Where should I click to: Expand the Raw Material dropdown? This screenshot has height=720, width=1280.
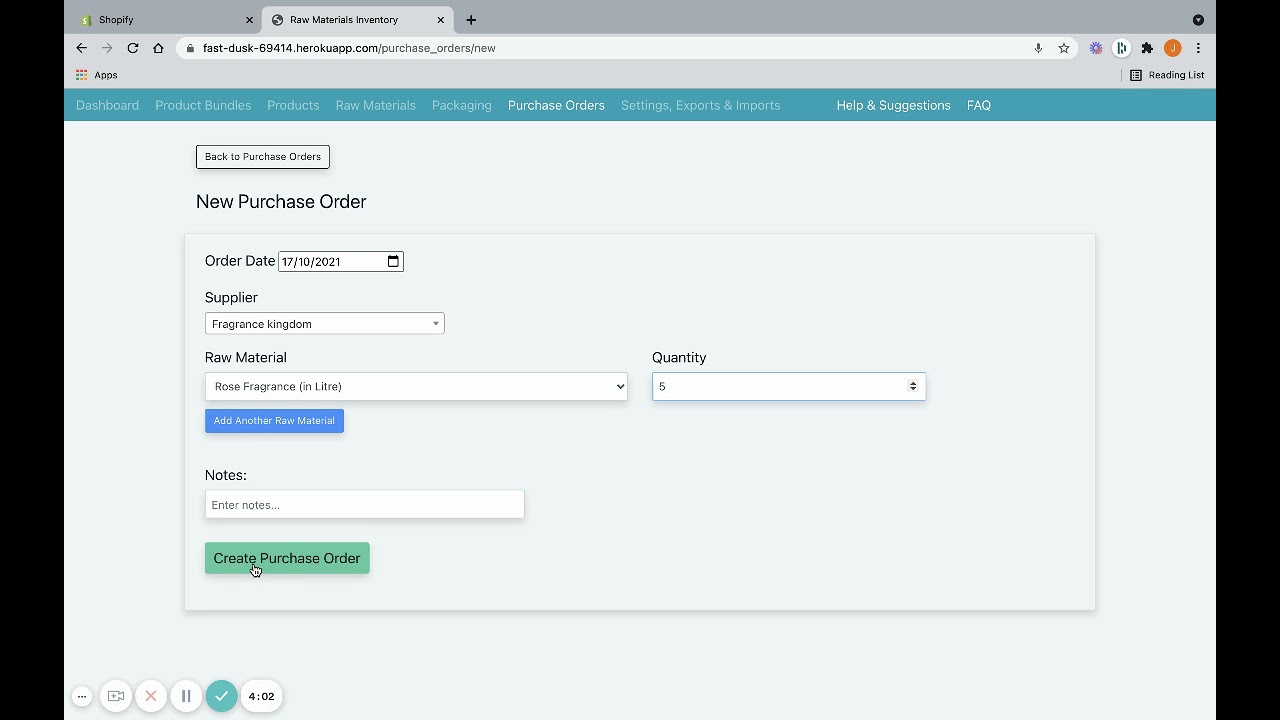pos(416,386)
